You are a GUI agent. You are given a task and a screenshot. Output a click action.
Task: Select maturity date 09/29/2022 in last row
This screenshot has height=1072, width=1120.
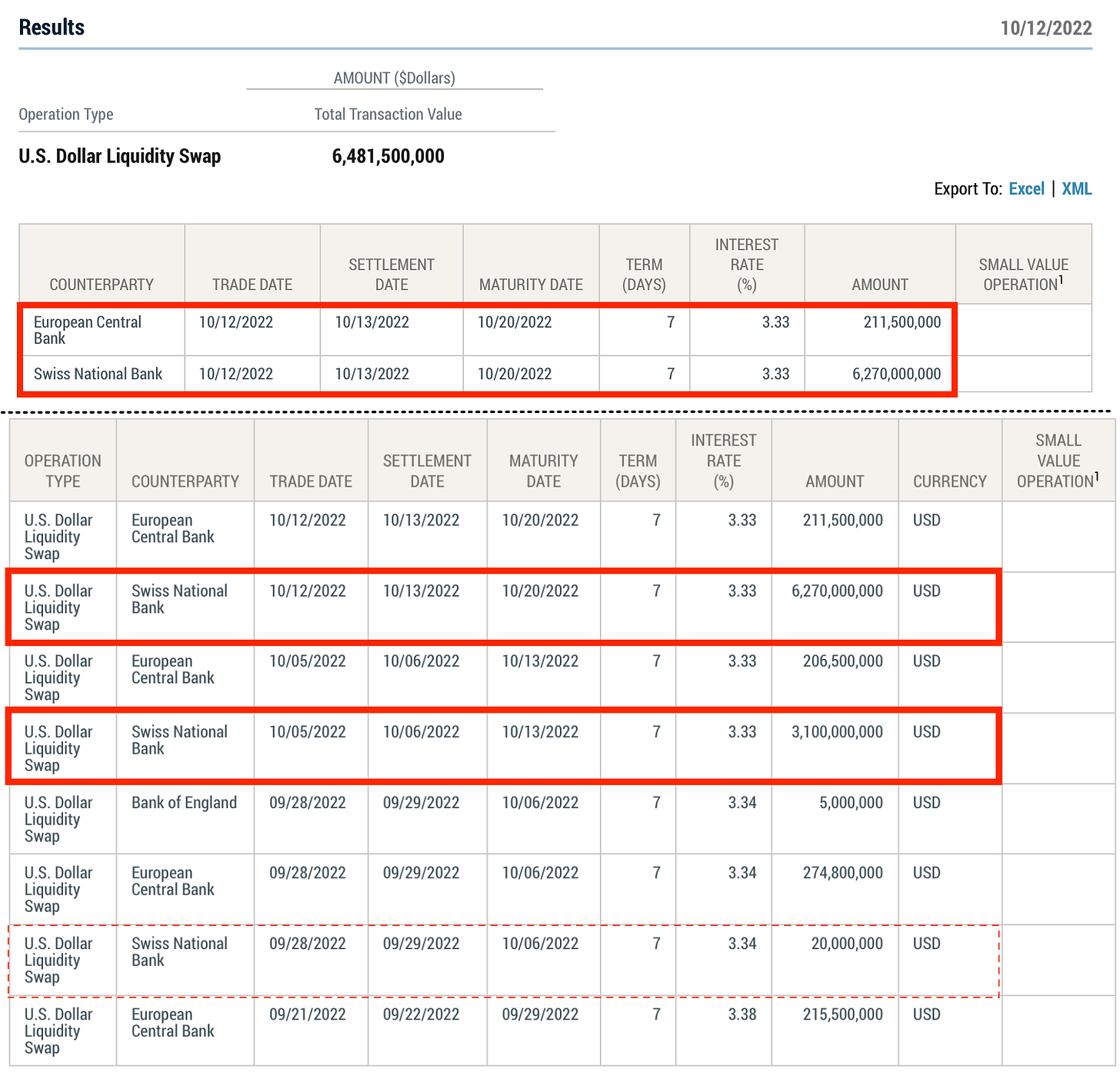point(540,1014)
